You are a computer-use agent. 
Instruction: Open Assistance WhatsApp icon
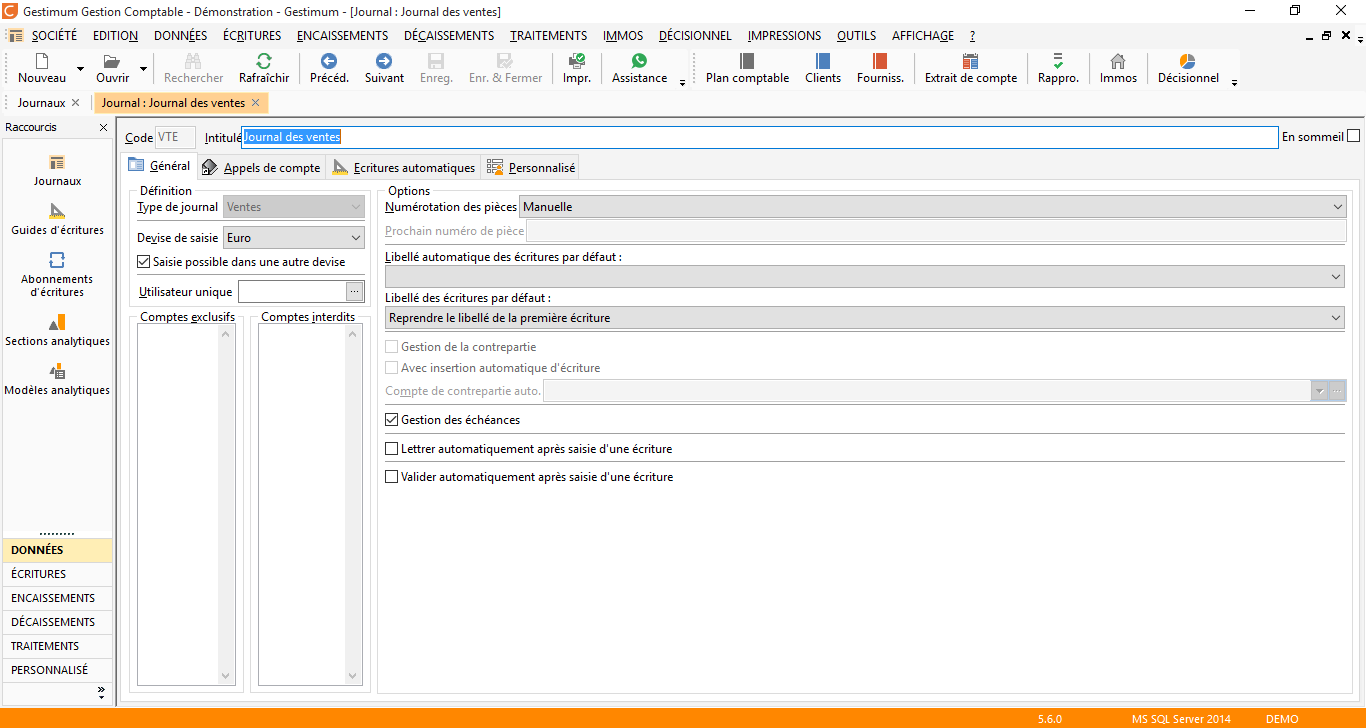639,61
